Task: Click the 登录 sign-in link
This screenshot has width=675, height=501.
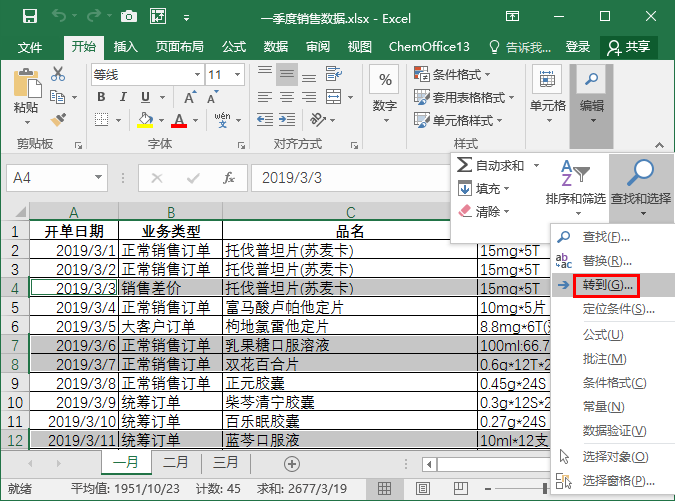Action: click(577, 46)
